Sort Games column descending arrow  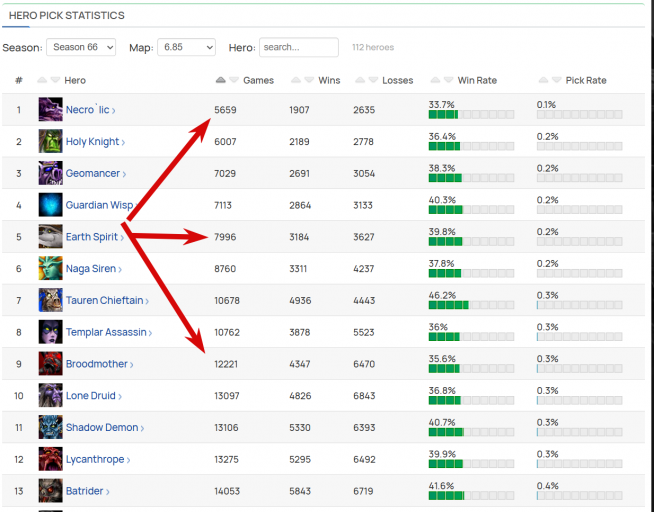coord(234,80)
